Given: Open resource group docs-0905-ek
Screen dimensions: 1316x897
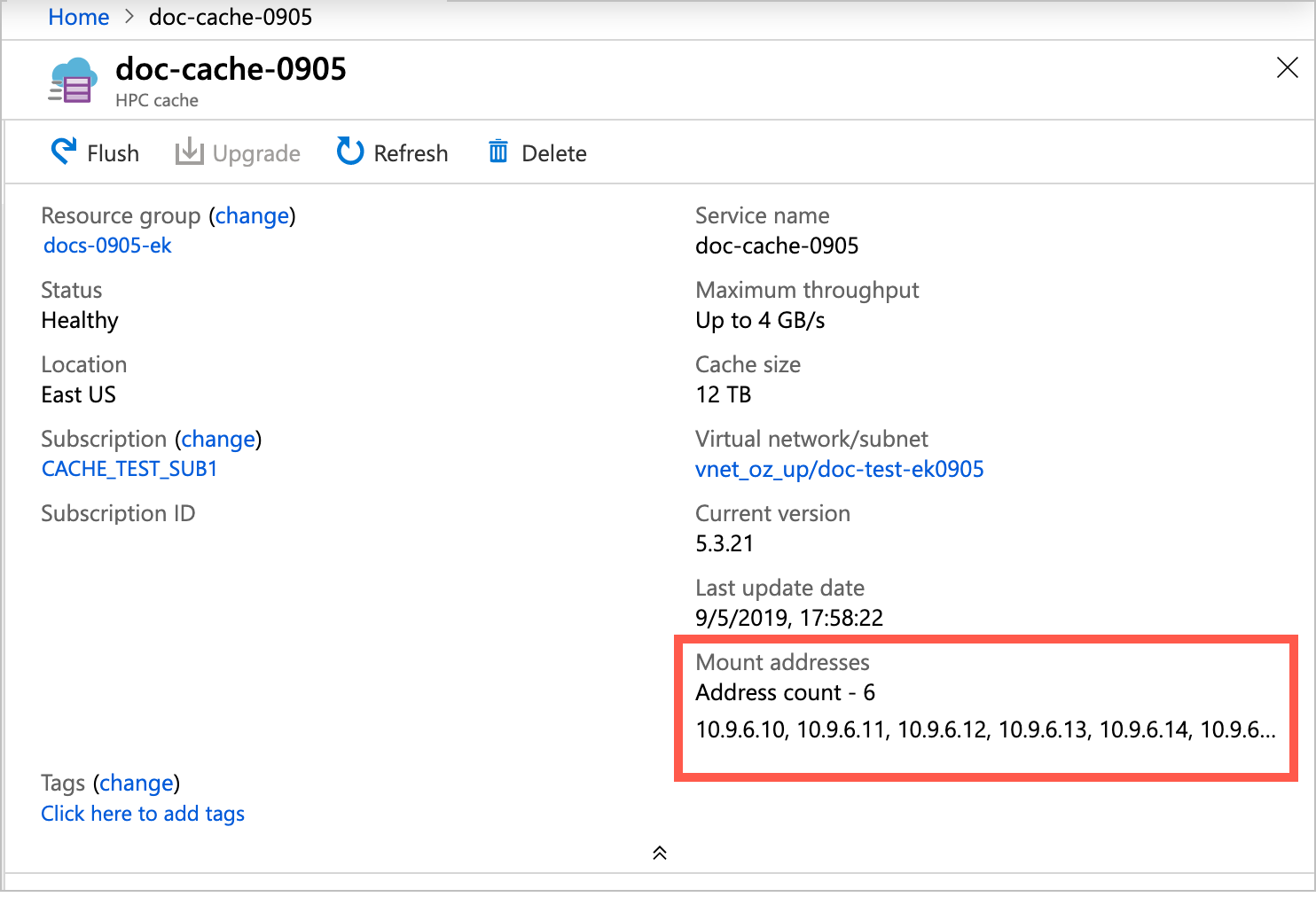Looking at the screenshot, I should click(x=107, y=246).
